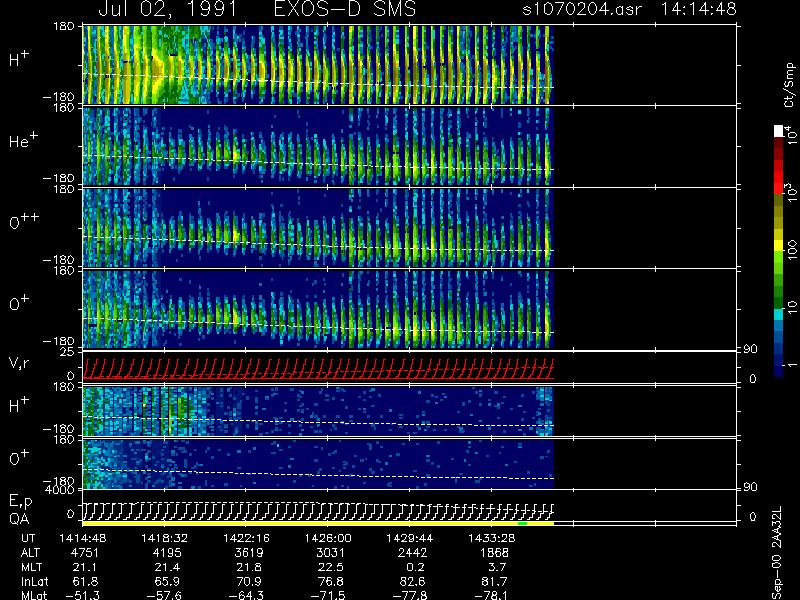Screen dimensions: 800x600
Task: Click the MLat value '-51.3'
Action: tap(82, 595)
